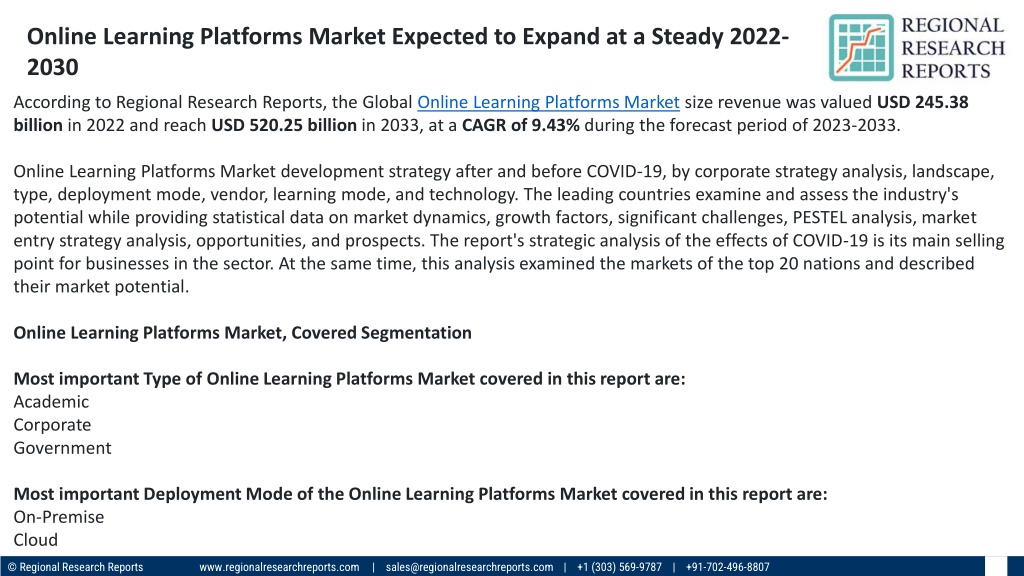Click the sales@regionalresearchreports.com email address
Screen dimensions: 1024x576
point(469,567)
